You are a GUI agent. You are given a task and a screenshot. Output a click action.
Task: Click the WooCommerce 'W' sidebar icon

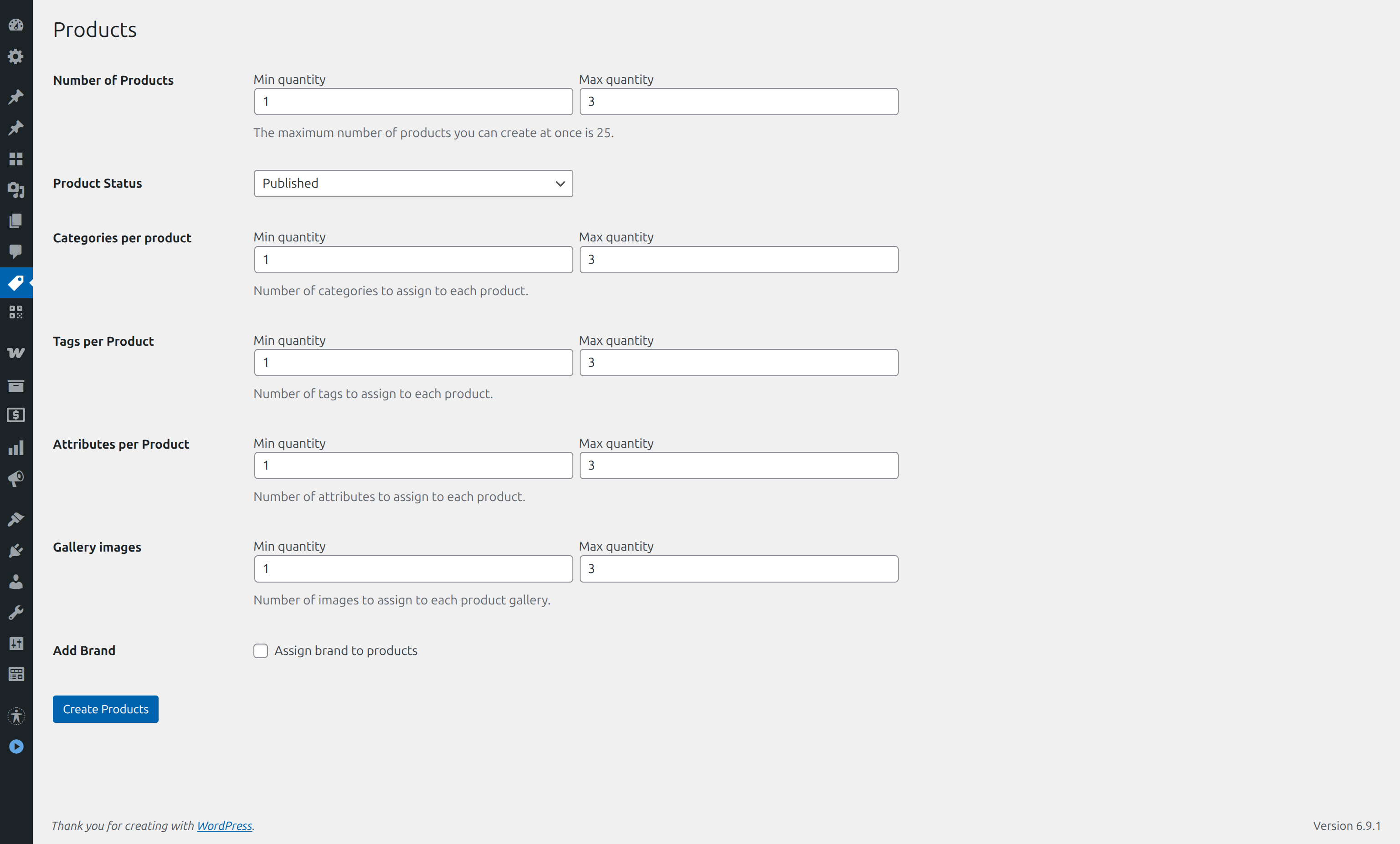[16, 353]
